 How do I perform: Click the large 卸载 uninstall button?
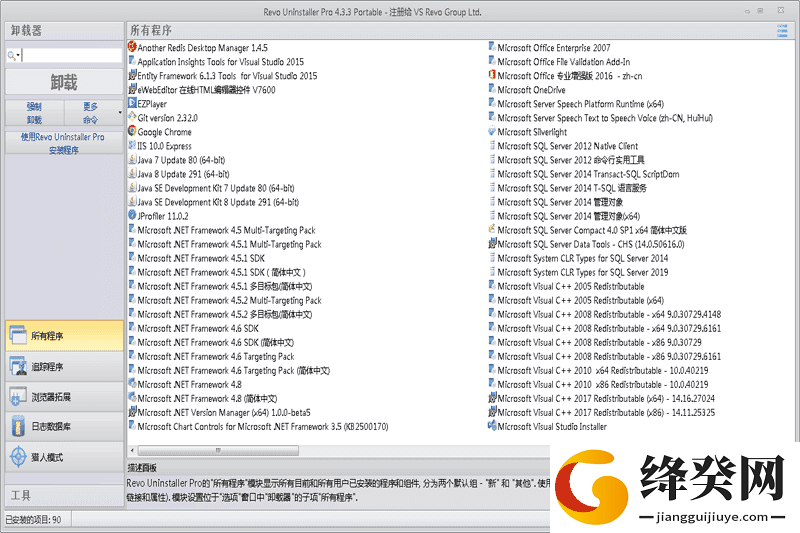click(x=64, y=82)
